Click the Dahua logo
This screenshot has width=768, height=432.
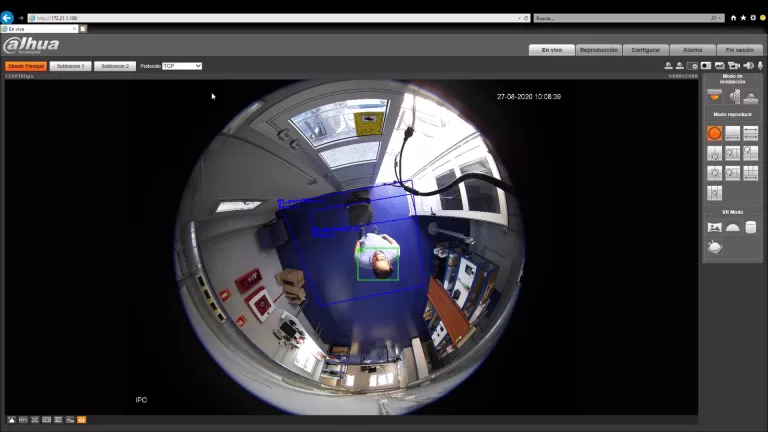coord(31,45)
